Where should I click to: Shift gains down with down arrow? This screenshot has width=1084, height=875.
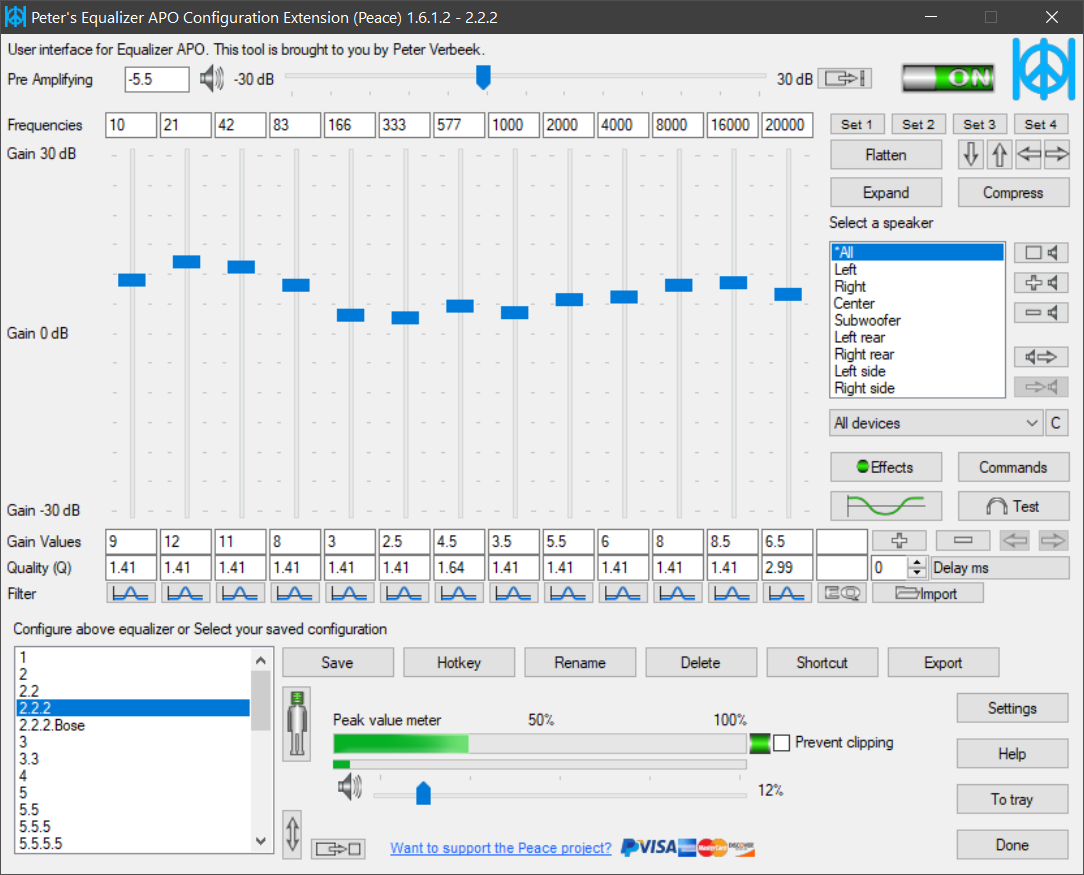(971, 155)
